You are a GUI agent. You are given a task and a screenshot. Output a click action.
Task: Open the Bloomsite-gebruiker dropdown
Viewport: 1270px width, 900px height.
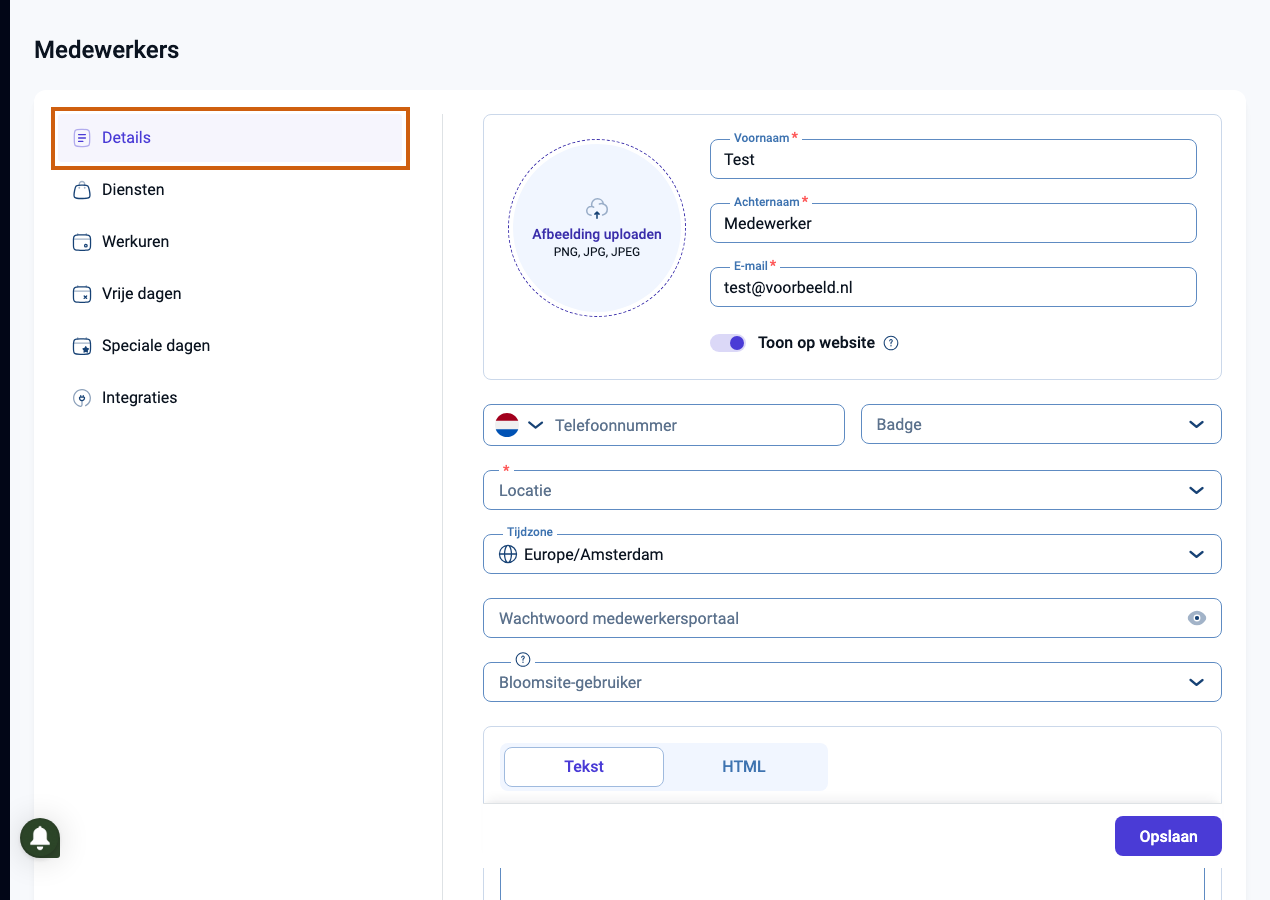coord(852,682)
